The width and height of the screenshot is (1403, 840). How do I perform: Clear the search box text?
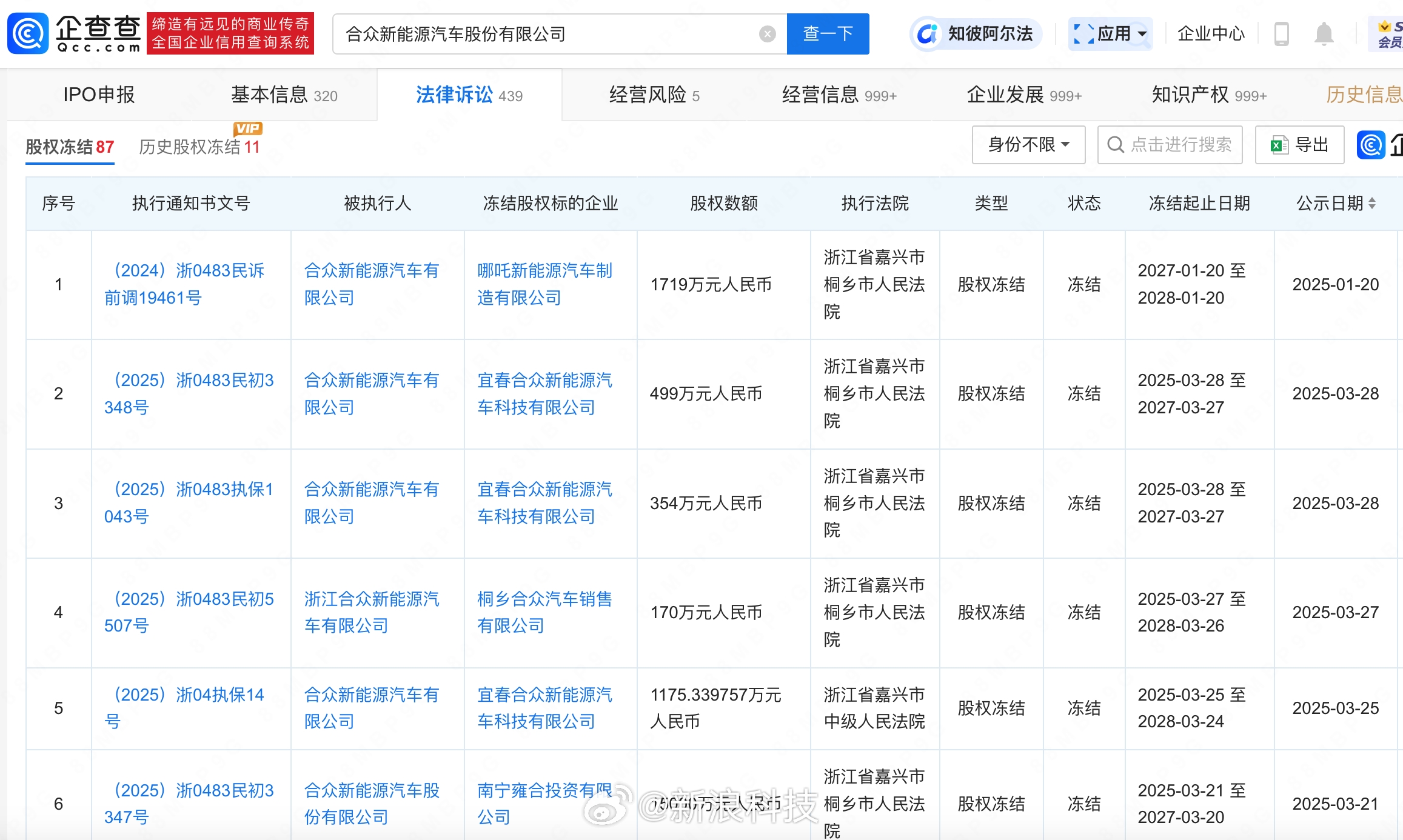coord(767,34)
